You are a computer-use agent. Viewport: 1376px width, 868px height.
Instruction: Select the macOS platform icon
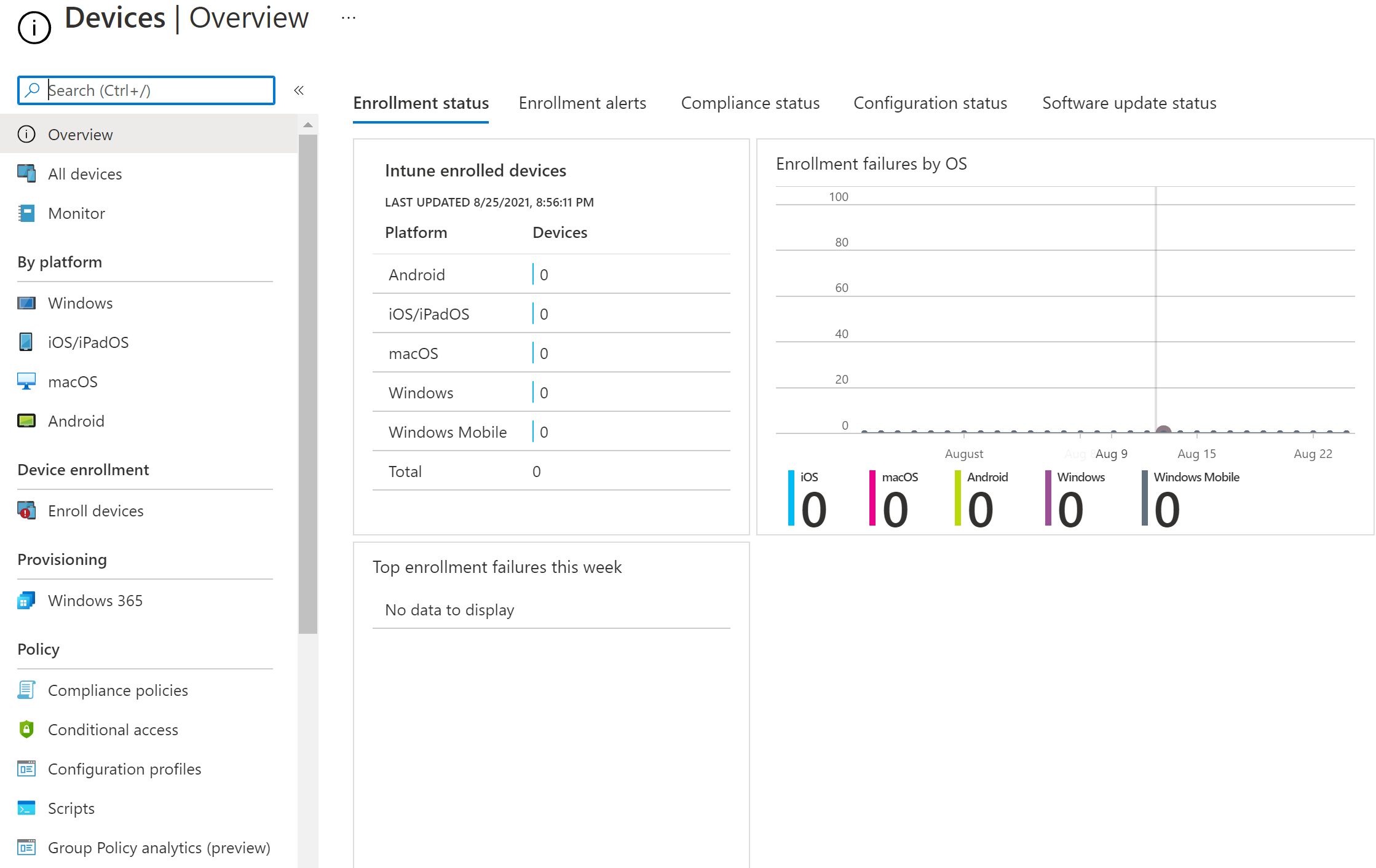[26, 381]
